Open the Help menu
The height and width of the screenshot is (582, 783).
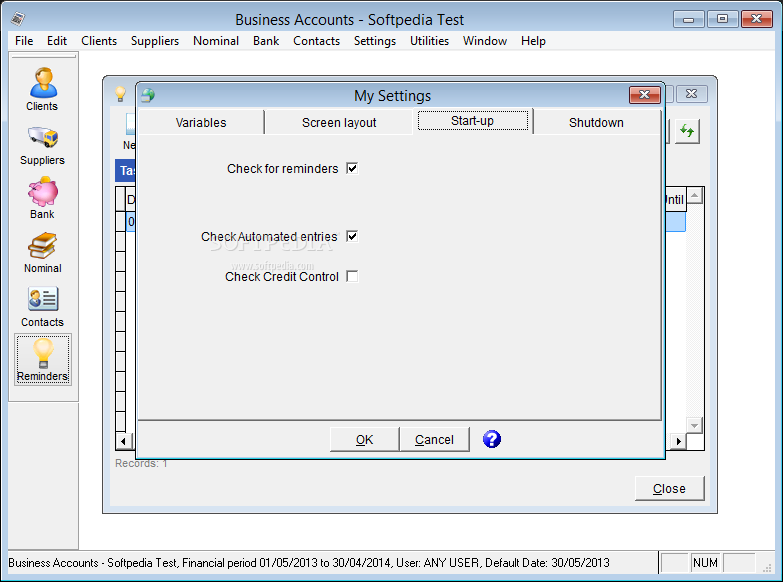click(x=533, y=41)
